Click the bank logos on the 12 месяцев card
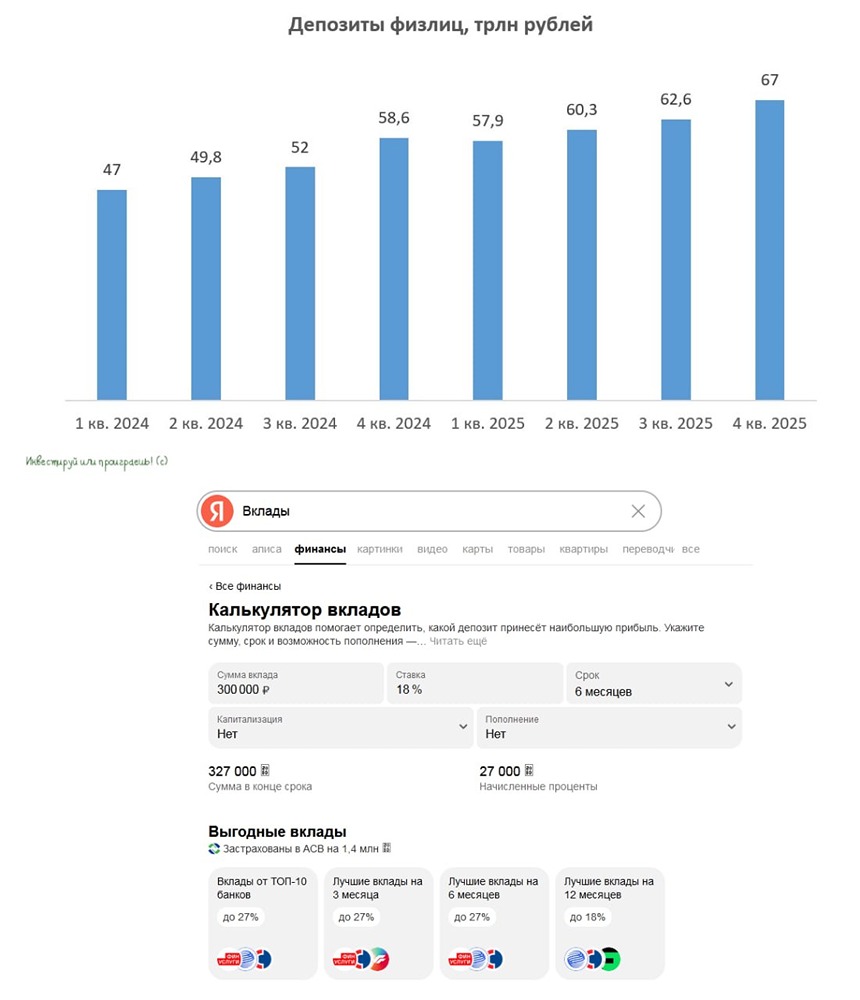860x1000 pixels. pyautogui.click(x=592, y=960)
